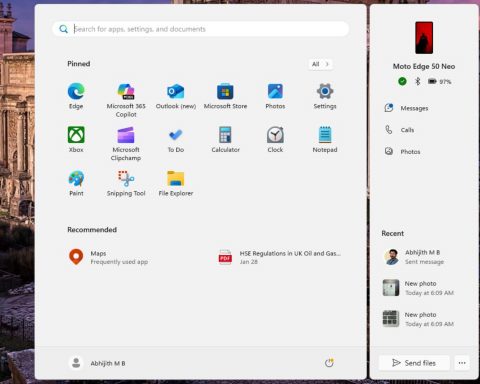
Task: Click the green connected status icon
Action: [x=402, y=81]
